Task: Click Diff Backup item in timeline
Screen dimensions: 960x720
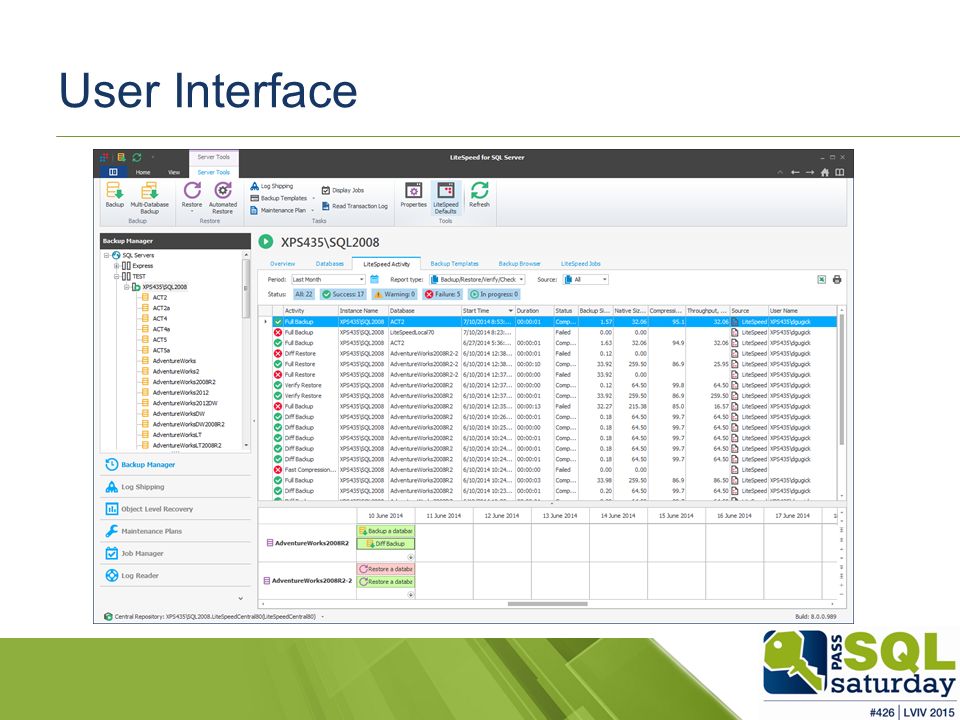Action: [x=386, y=544]
